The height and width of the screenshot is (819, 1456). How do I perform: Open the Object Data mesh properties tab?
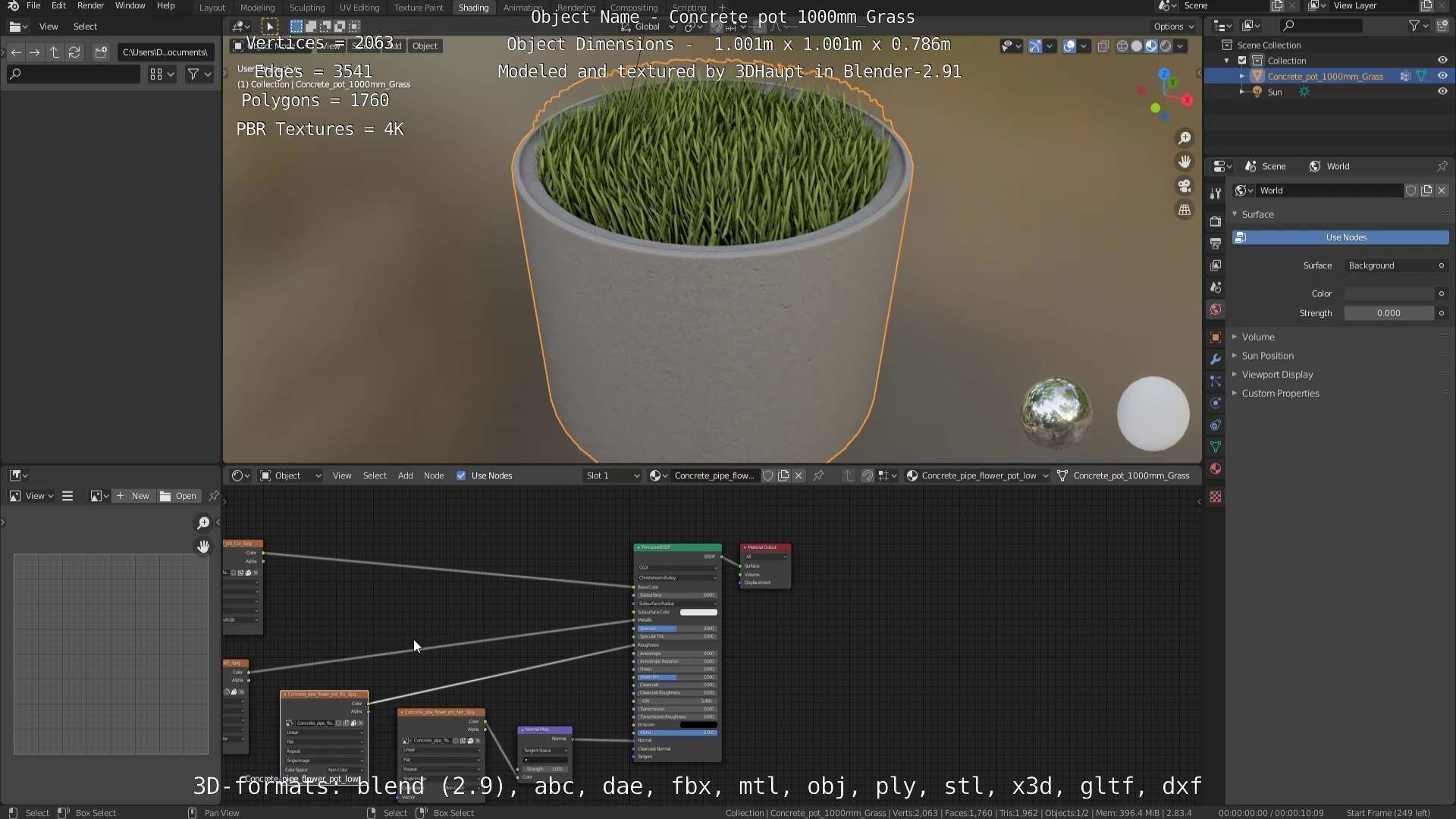(x=1216, y=447)
